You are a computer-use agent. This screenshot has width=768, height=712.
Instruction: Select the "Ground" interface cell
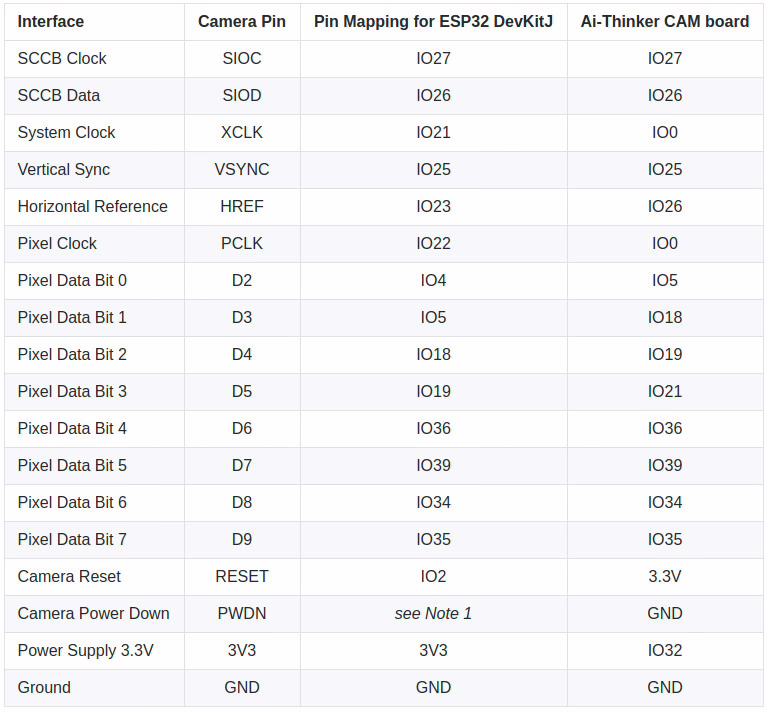tap(44, 687)
